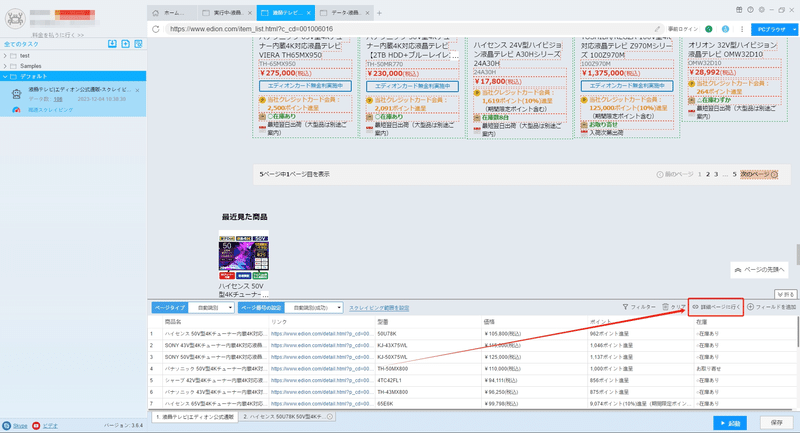Switch to the 実行中 tab
The image size is (800, 433).
tap(227, 13)
